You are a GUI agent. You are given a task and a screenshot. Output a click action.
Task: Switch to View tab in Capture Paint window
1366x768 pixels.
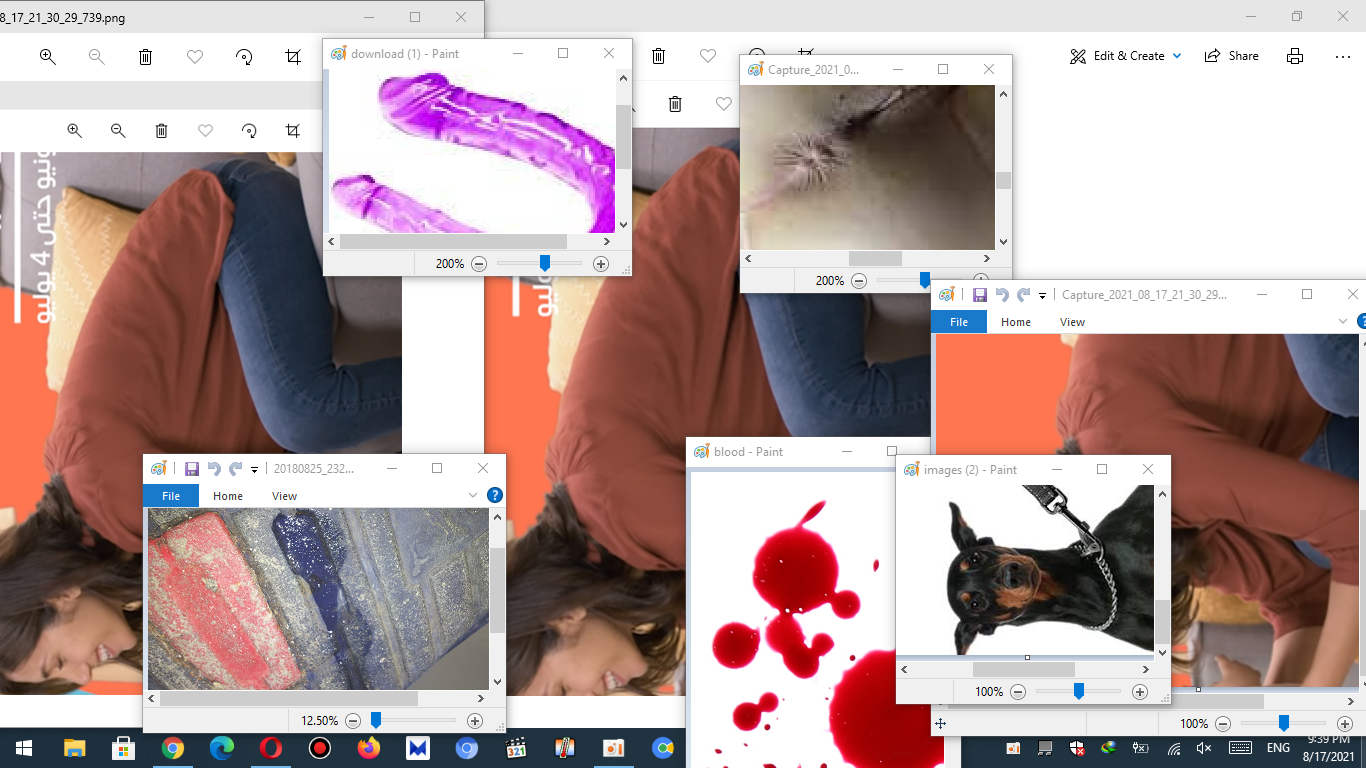coord(1072,322)
